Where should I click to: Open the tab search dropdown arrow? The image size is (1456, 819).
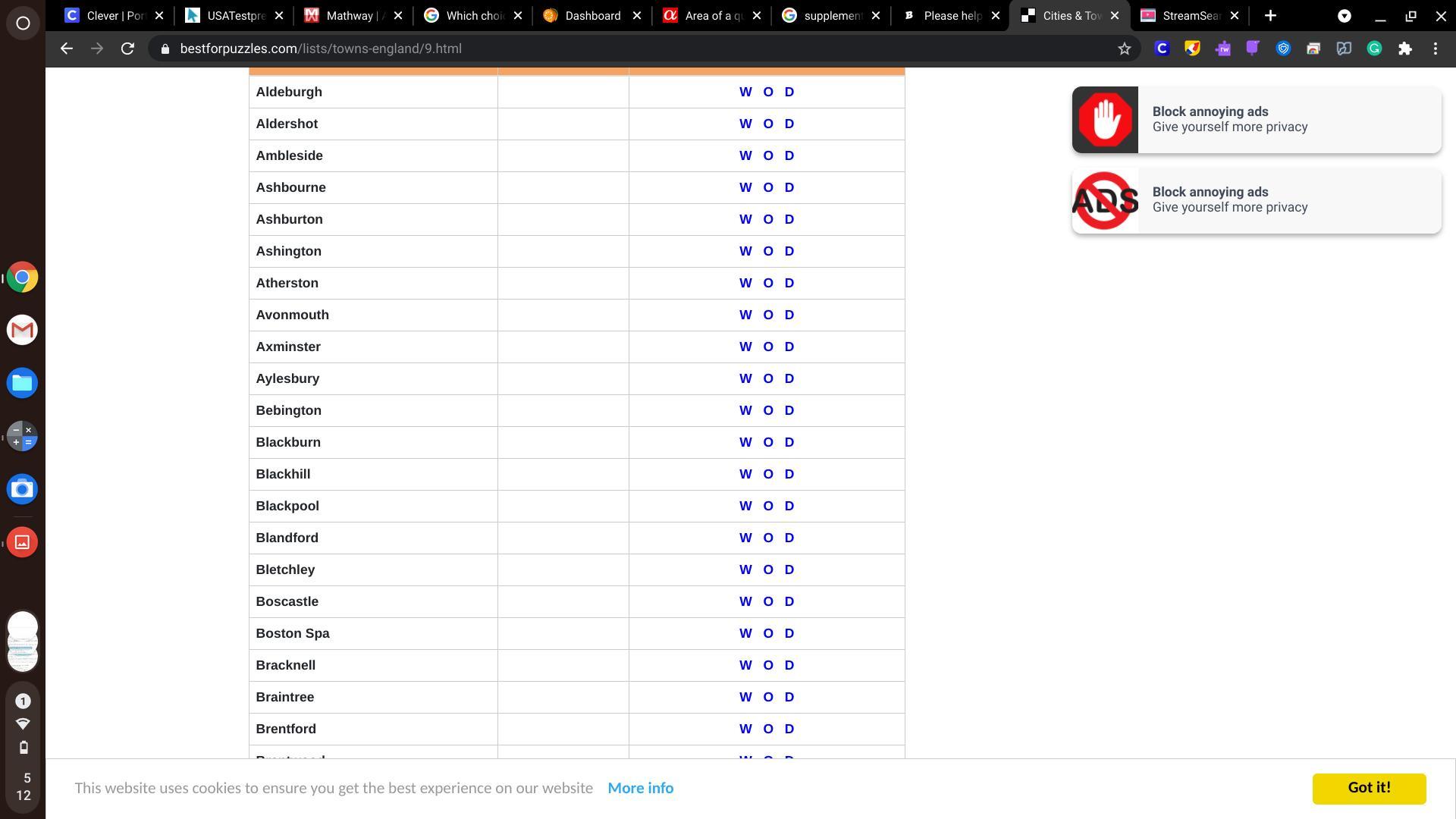click(x=1344, y=15)
